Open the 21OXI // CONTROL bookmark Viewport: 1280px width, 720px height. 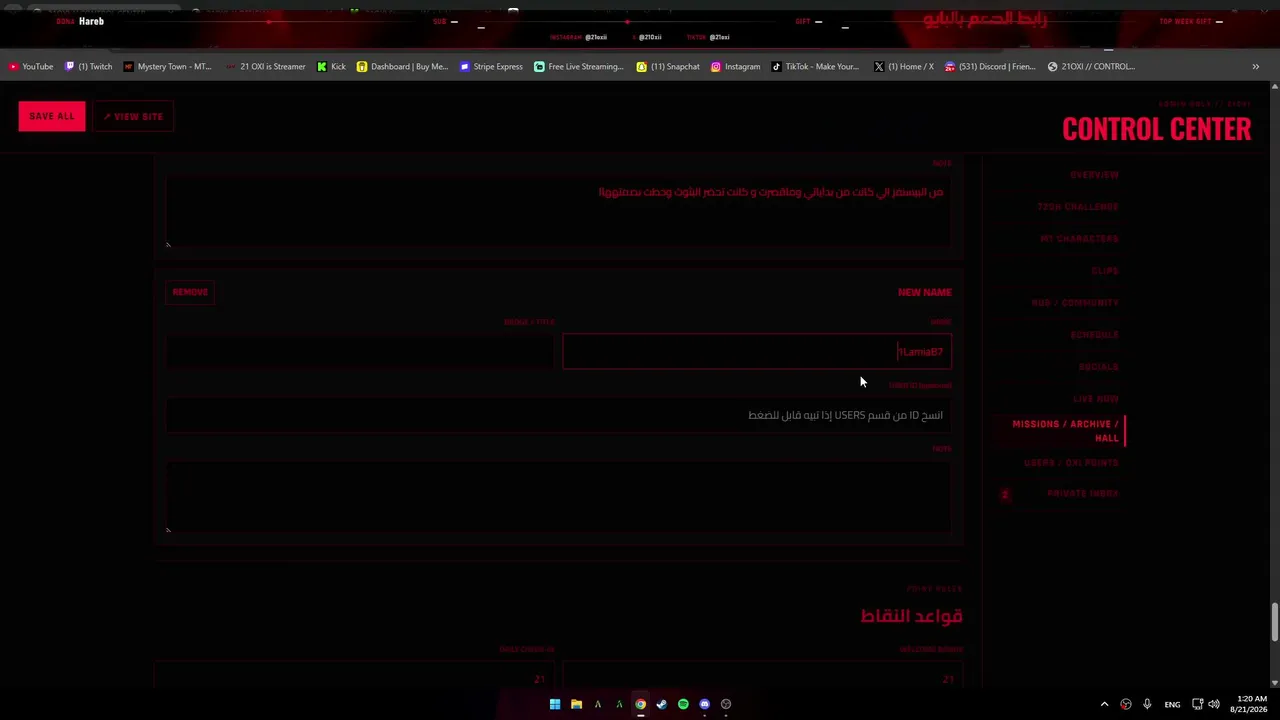1091,67
